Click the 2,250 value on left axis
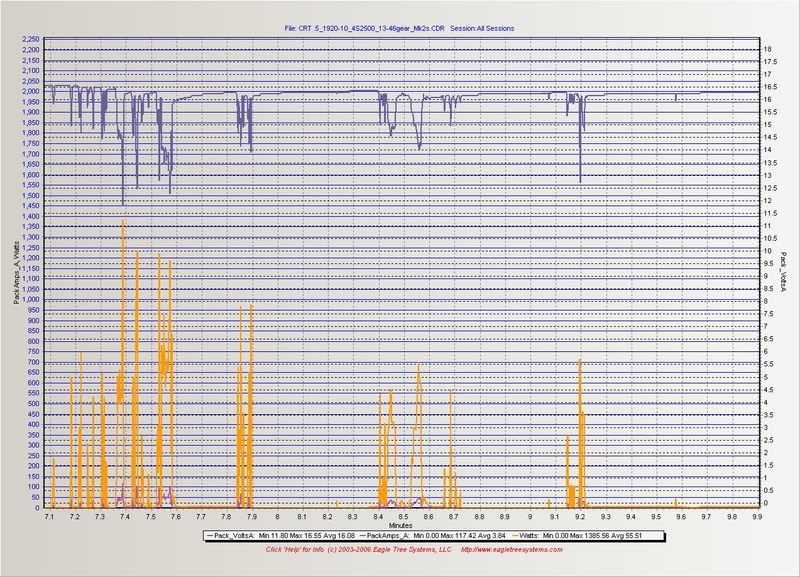This screenshot has width=800, height=577. 28,39
